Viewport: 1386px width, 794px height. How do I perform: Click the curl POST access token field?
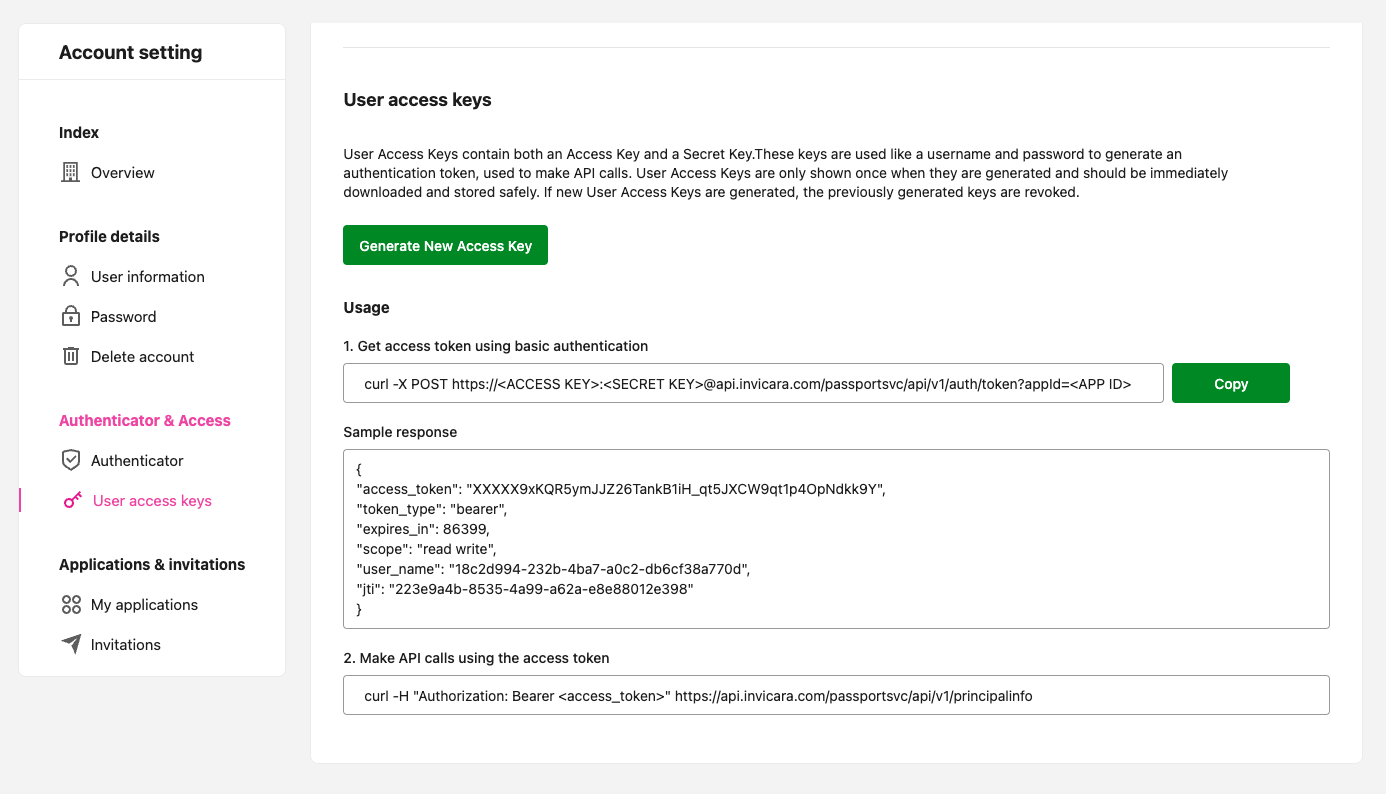[752, 383]
